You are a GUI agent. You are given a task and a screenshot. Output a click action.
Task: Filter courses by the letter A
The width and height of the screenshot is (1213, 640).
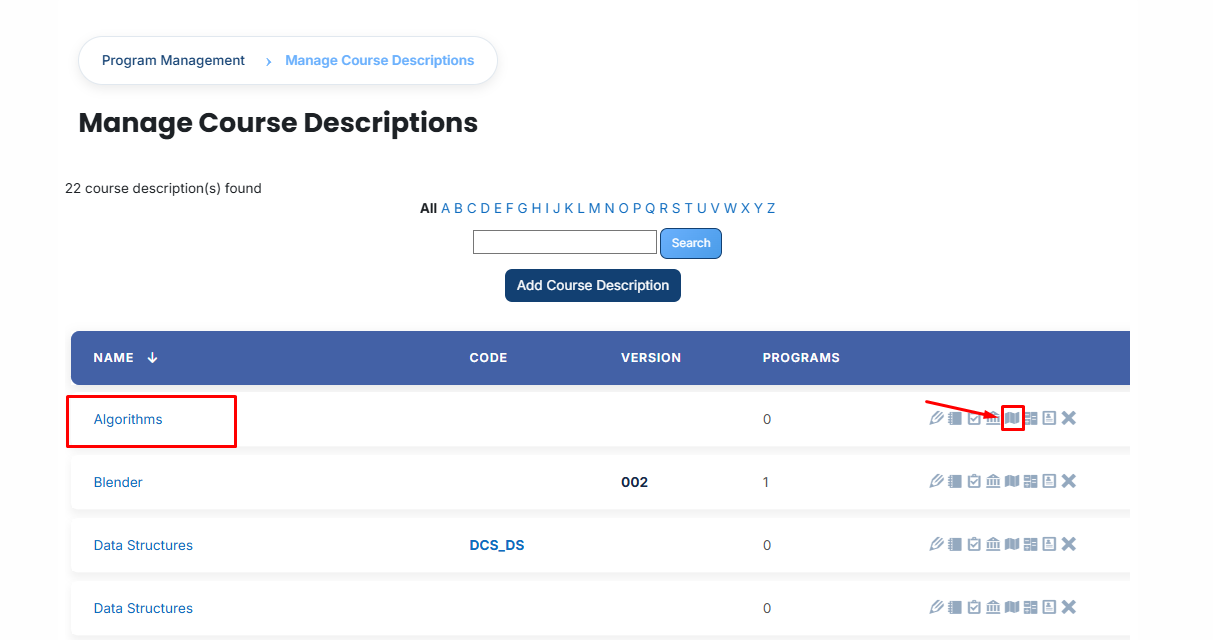point(446,208)
